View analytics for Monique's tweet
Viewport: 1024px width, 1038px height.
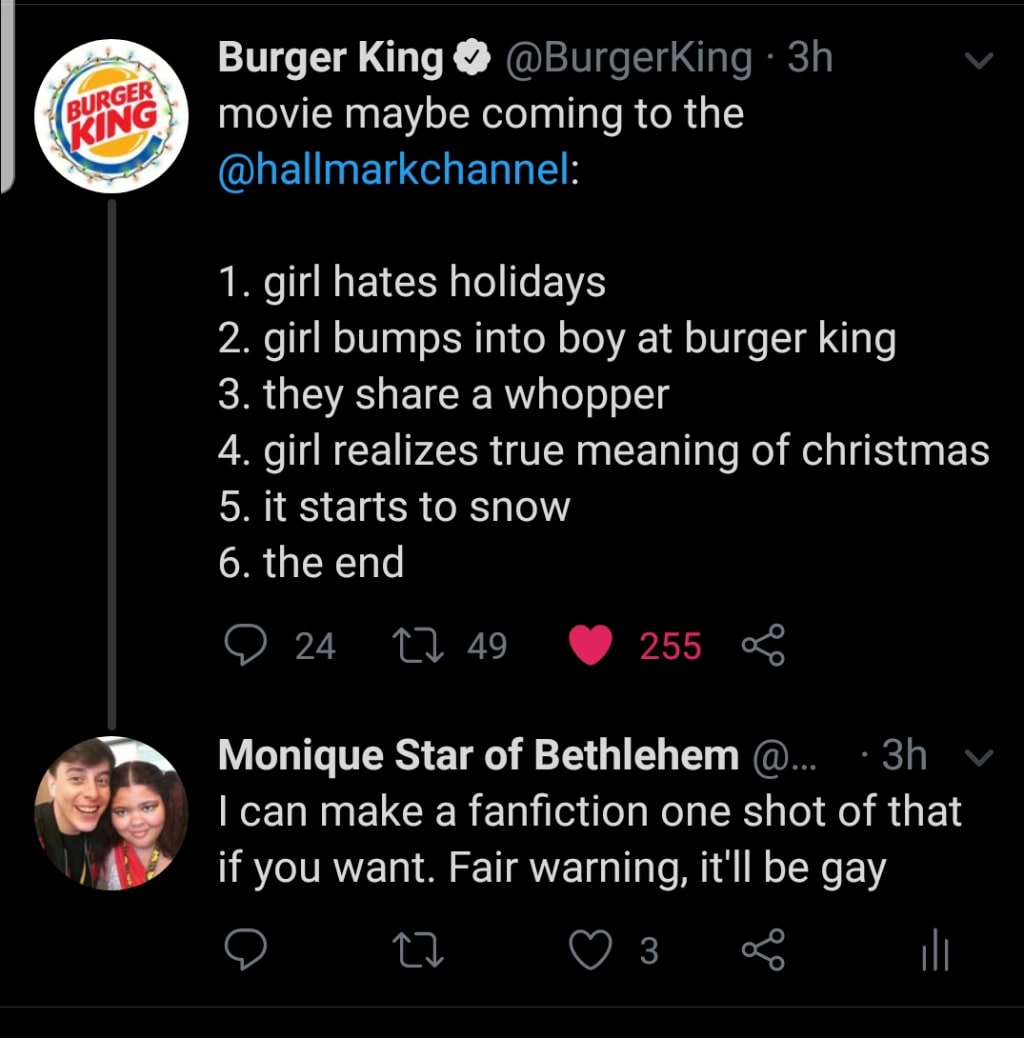click(933, 951)
